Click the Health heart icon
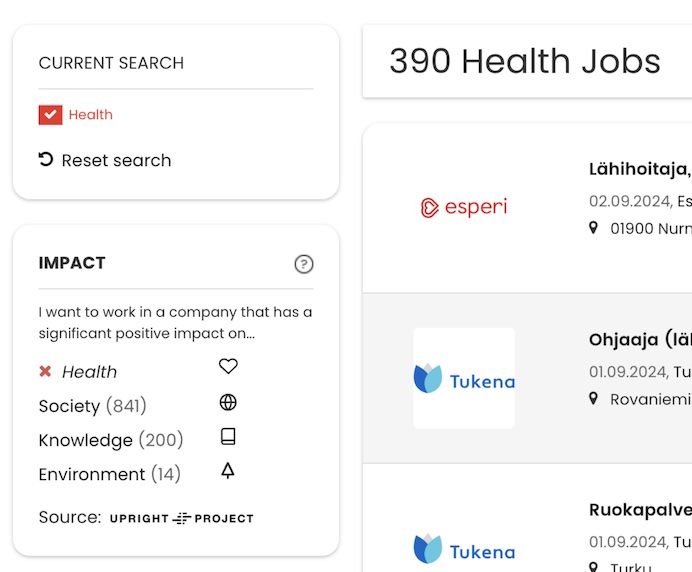 (x=228, y=367)
